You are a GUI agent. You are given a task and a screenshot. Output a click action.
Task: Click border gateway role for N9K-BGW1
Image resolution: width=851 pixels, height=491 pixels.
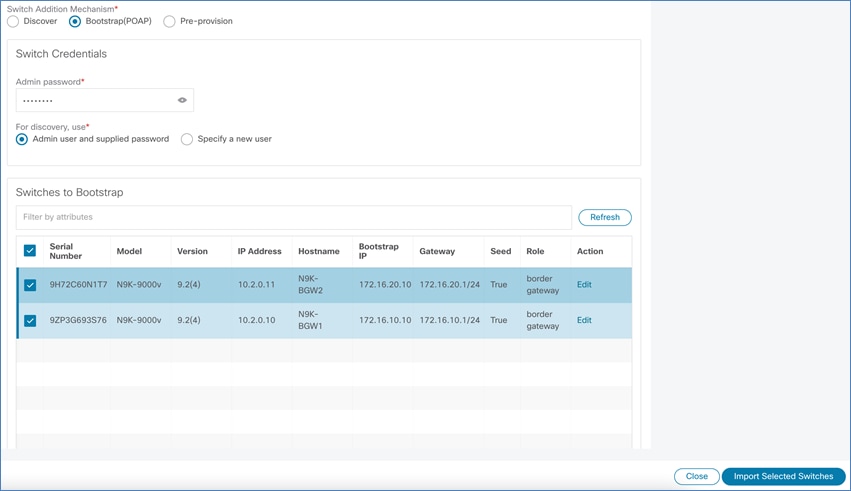point(542,320)
